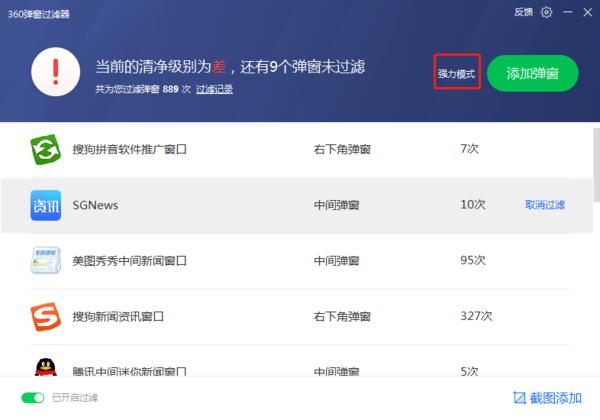Switch to 强力模式 mode
This screenshot has width=600, height=420.
(457, 74)
